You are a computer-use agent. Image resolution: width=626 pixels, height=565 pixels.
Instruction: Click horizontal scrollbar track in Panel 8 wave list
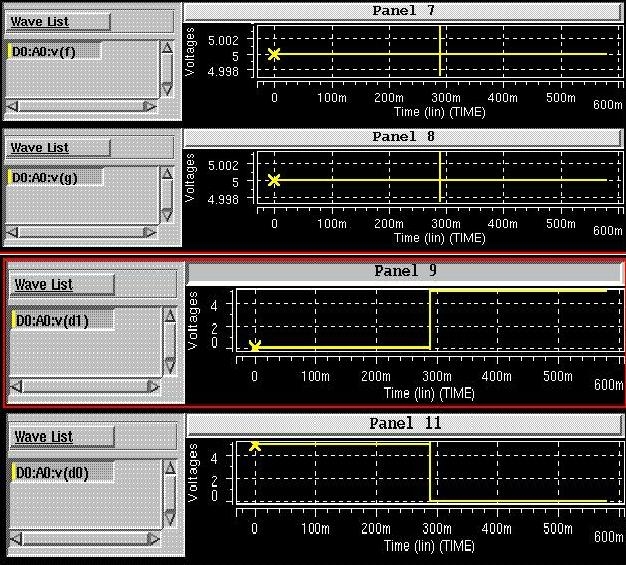[81, 232]
